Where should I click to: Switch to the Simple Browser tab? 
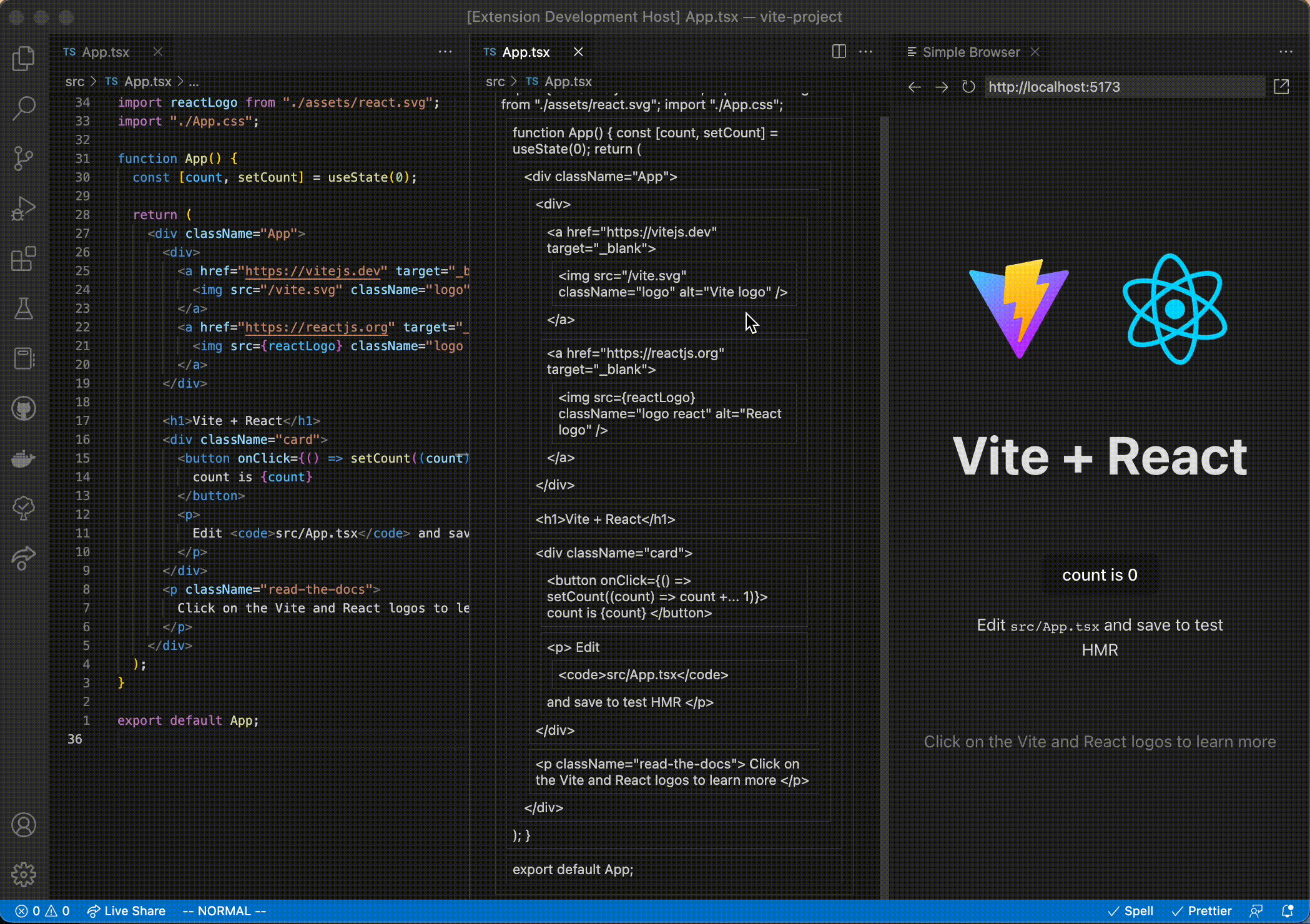click(971, 52)
